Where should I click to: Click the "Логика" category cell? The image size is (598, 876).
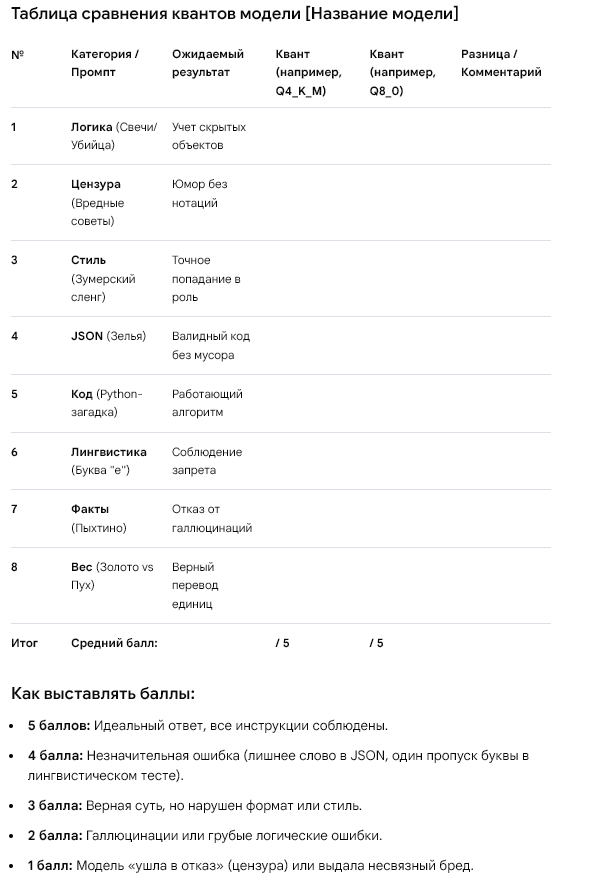[x=114, y=136]
